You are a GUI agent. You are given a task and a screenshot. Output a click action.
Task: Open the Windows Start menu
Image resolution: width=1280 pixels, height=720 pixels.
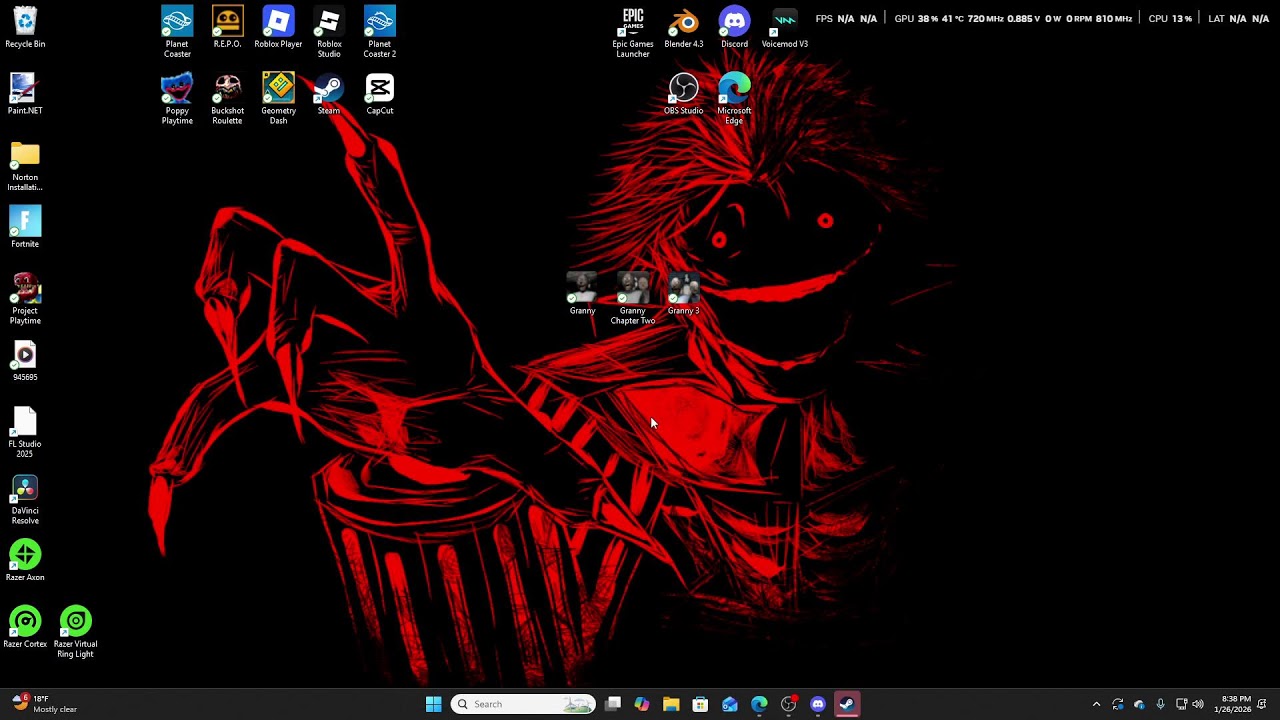433,704
